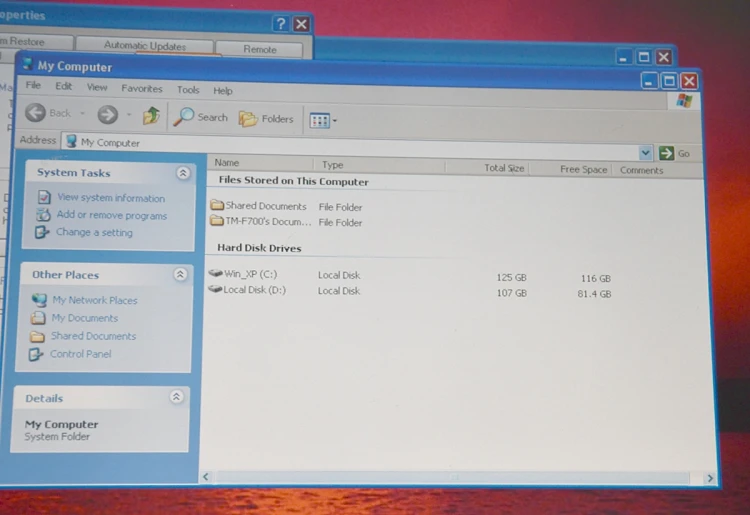The image size is (750, 515).
Task: Sort by the Comments column header
Action: (x=641, y=171)
